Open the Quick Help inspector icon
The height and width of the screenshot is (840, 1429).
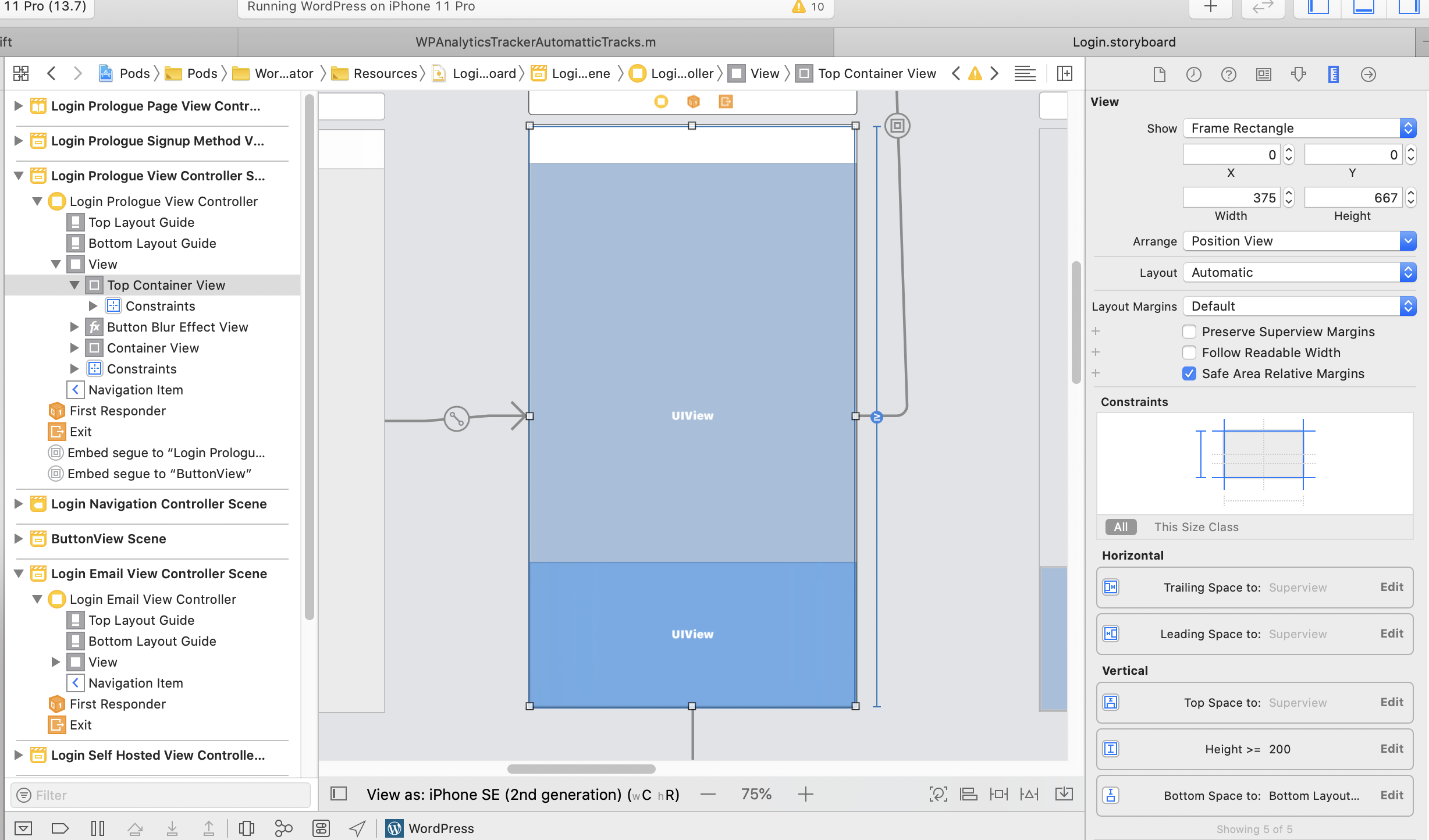point(1228,74)
